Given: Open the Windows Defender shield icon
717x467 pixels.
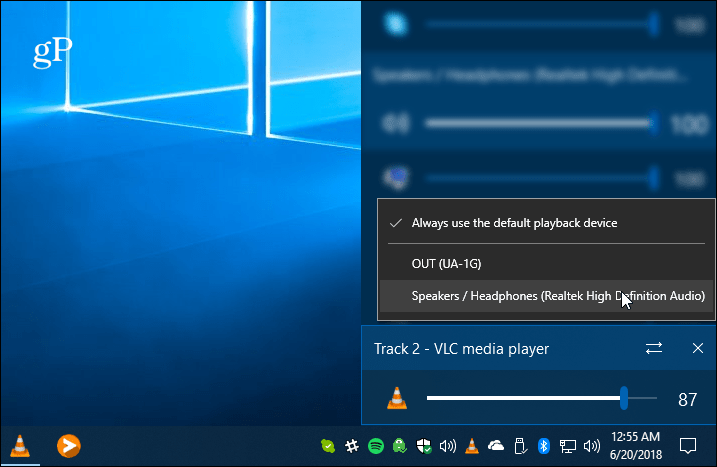Looking at the screenshot, I should point(424,446).
